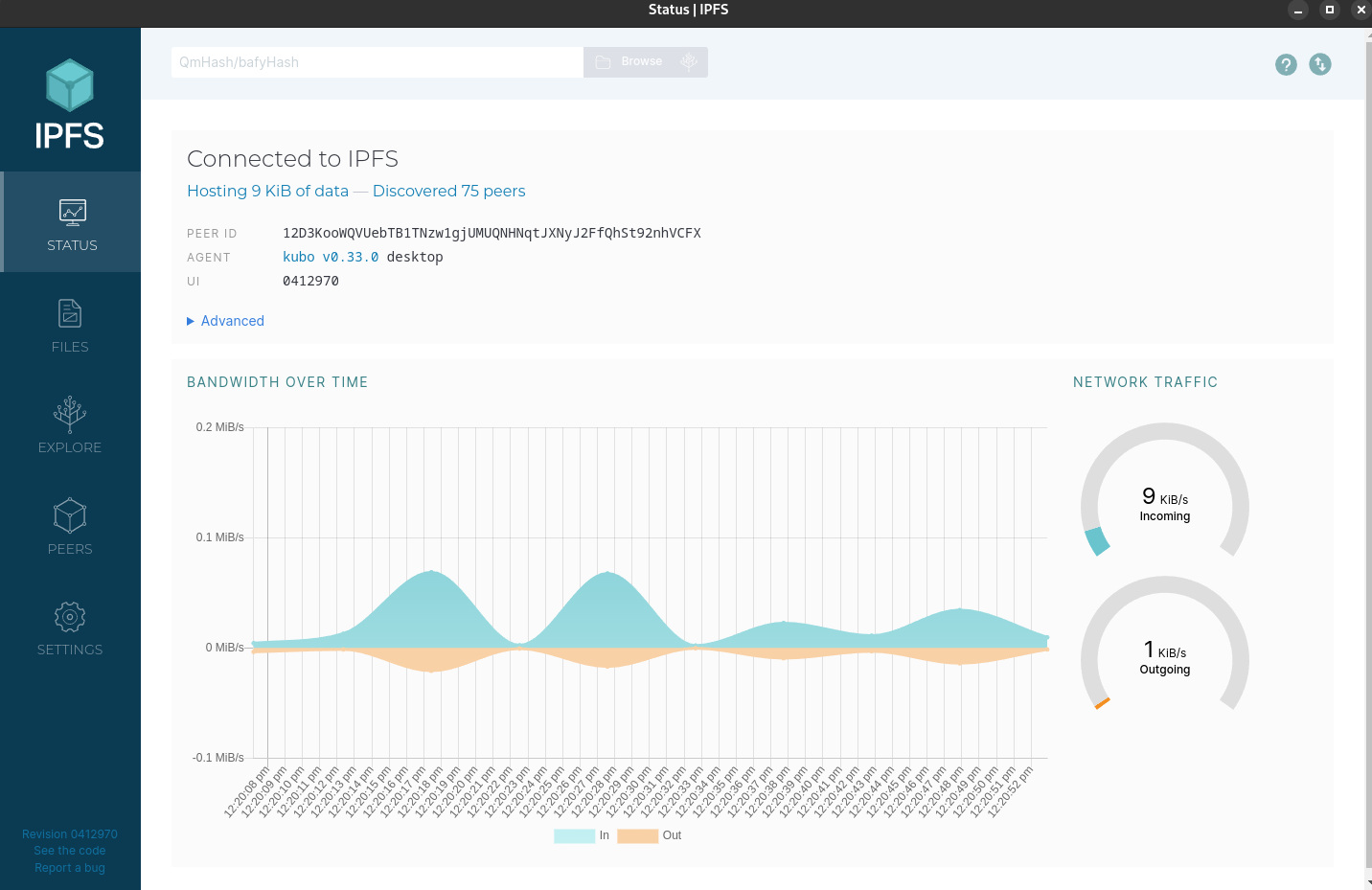Click the Peers cube icon
Screen dimensions: 1372x890
tap(70, 515)
